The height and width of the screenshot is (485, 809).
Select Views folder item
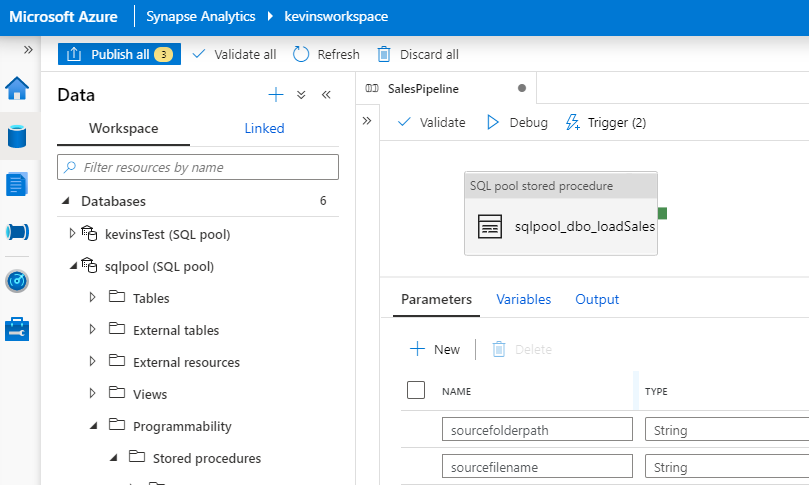coord(150,394)
